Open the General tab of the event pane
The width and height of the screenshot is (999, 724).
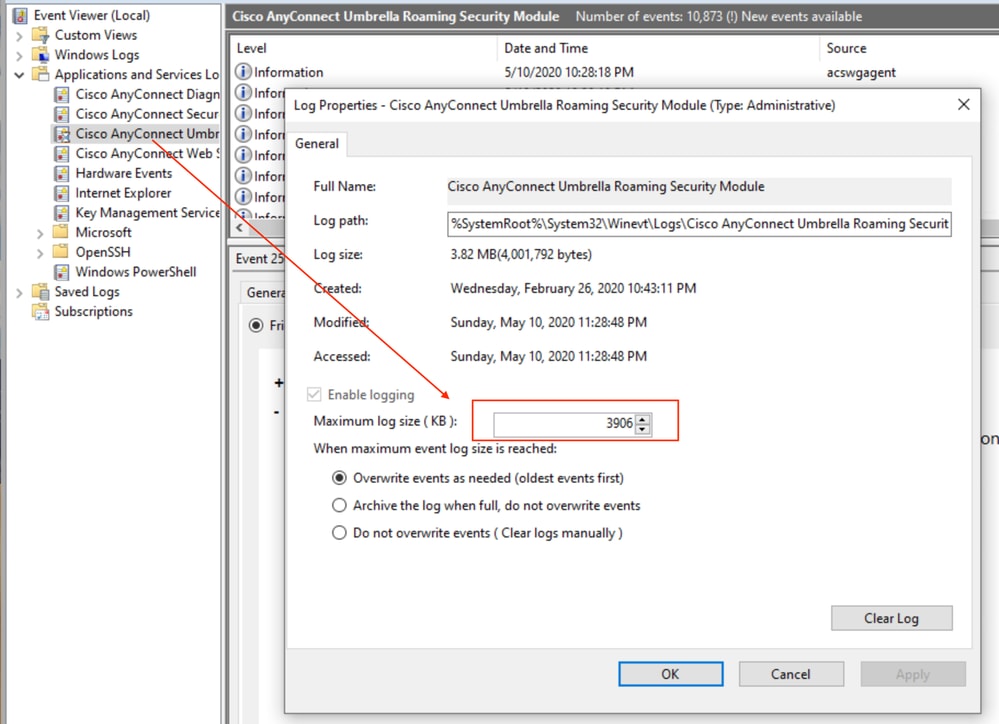tap(264, 293)
